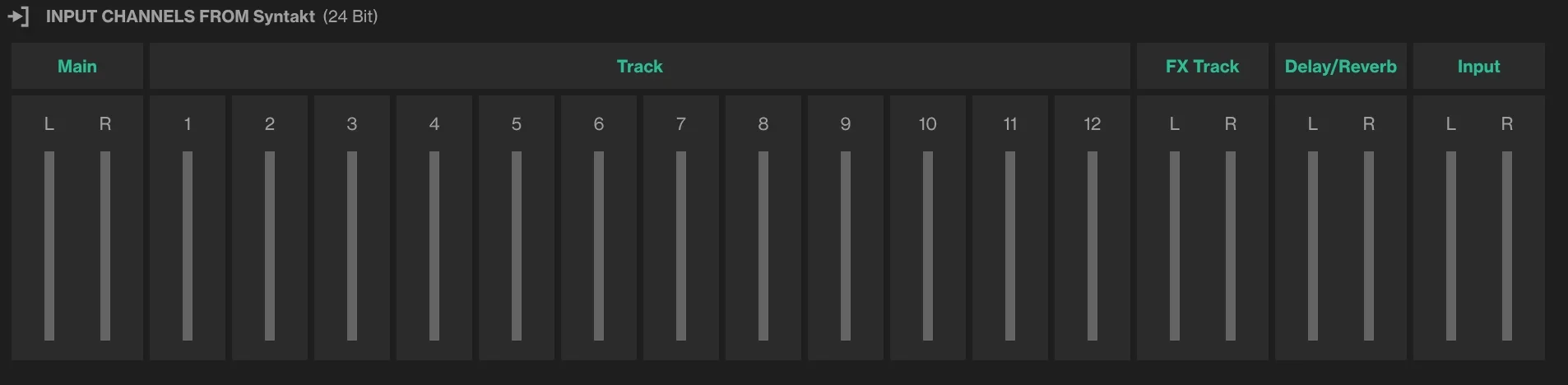Viewport: 1568px width, 385px height.
Task: Select the Track 10 number label
Action: 928,124
